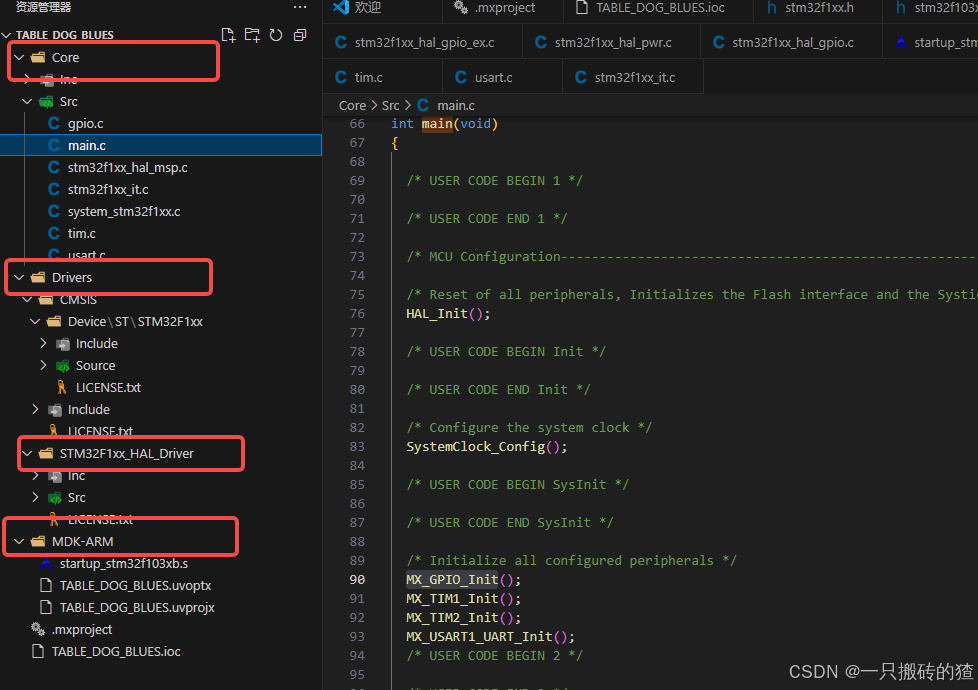Click the 资源管理器 explorer panel title
This screenshot has width=978, height=690.
point(43,7)
